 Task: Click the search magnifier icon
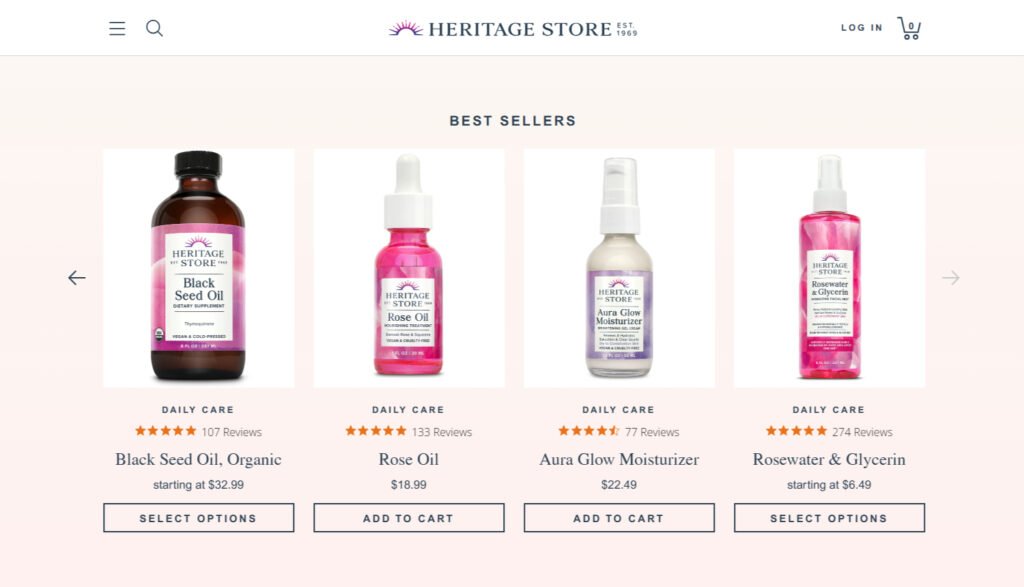(154, 28)
